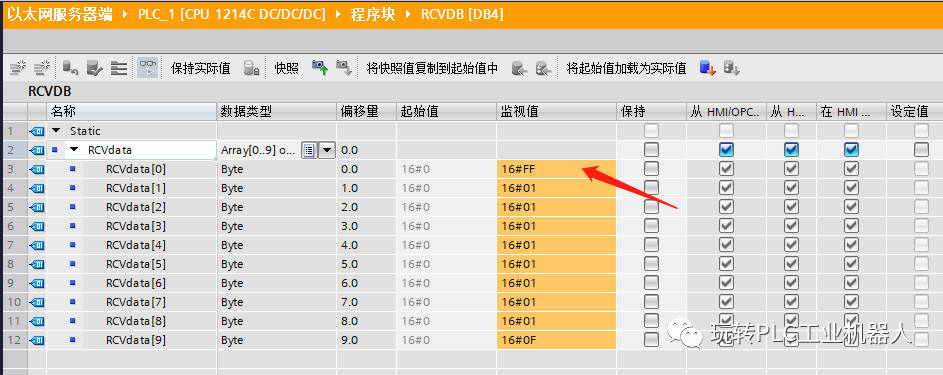The width and height of the screenshot is (943, 375).
Task: Toggle 保持 checkbox for Static row
Action: 651,130
